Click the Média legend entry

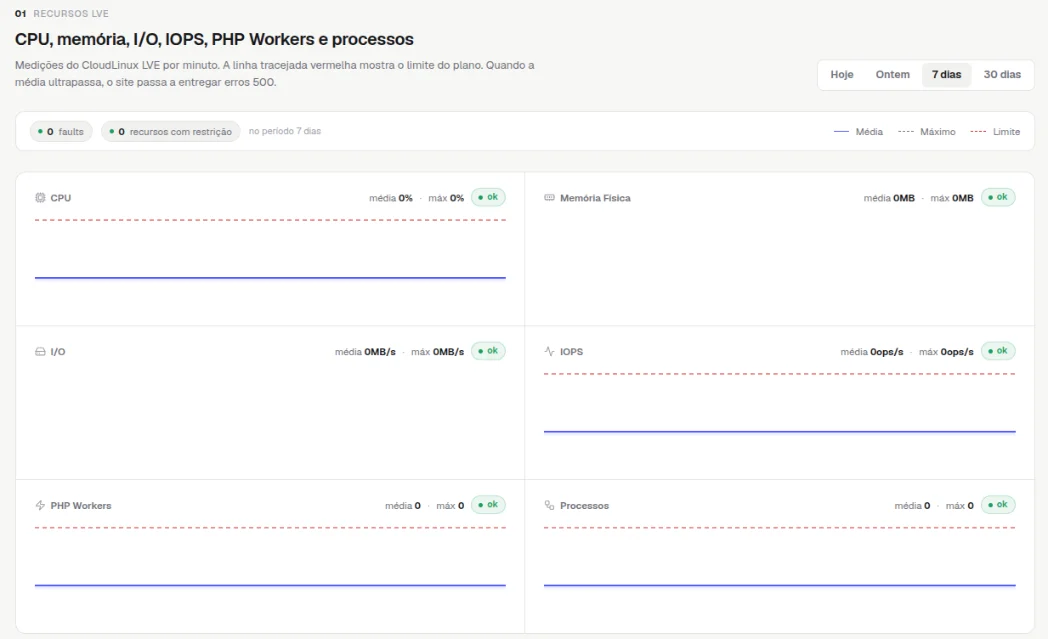click(x=858, y=132)
